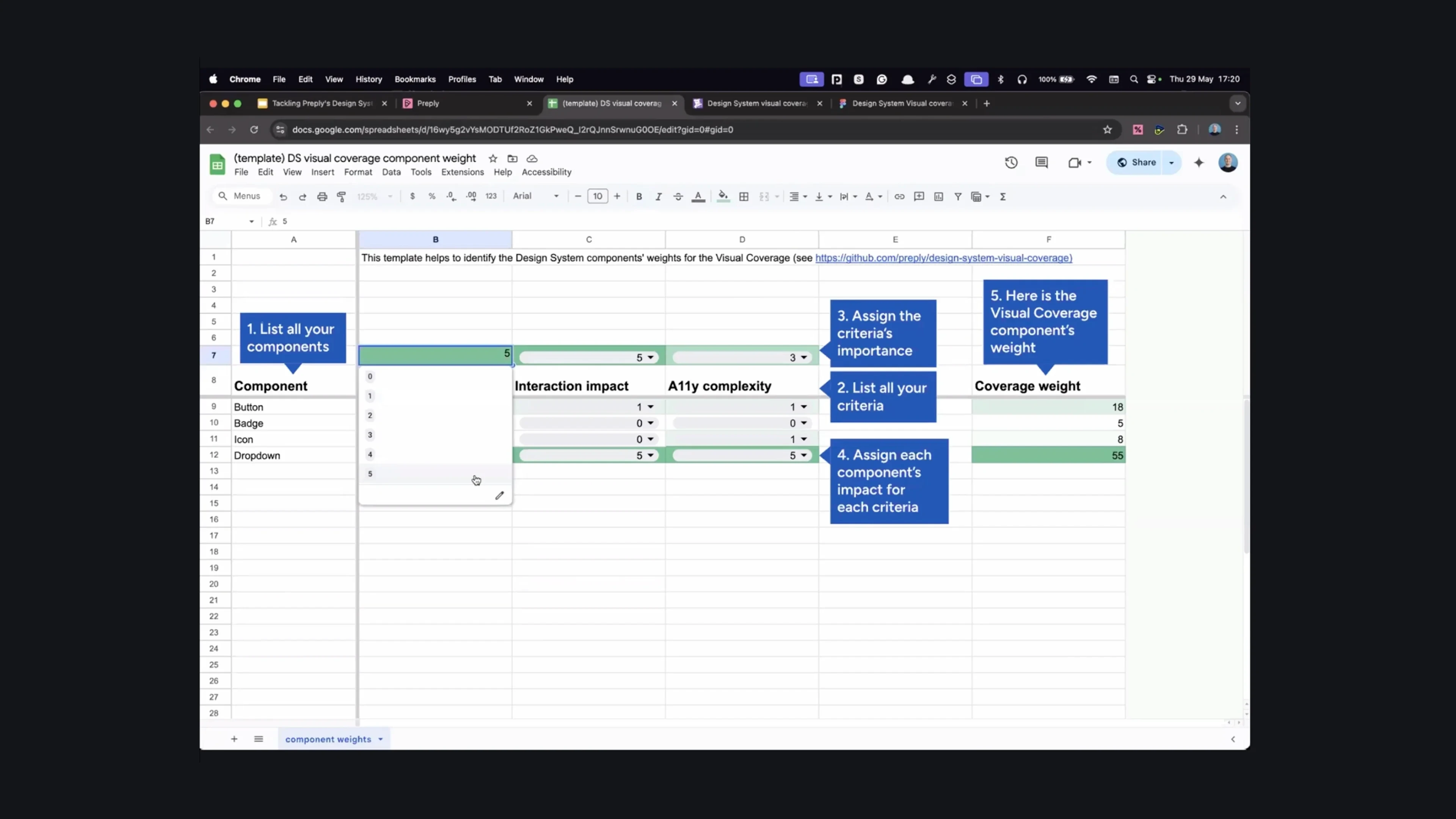Insert a link using the toolbar icon

[900, 196]
